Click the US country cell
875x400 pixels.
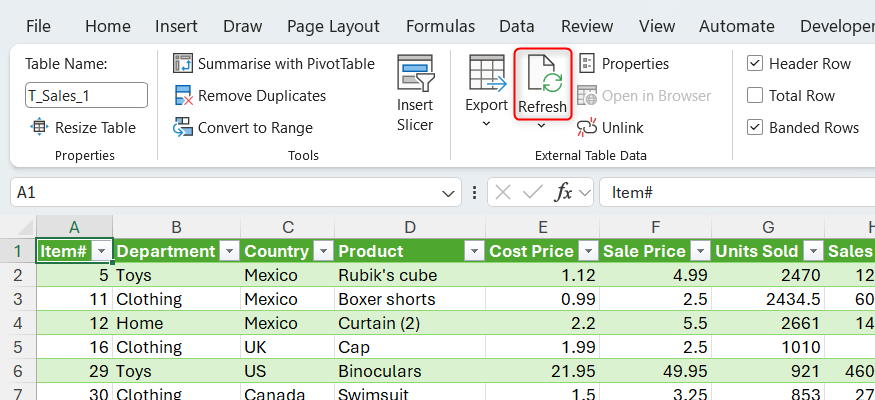pyautogui.click(x=288, y=371)
